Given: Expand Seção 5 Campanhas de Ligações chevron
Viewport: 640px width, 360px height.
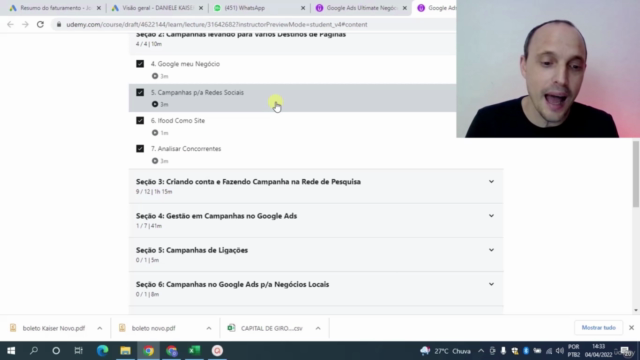Looking at the screenshot, I should click(x=491, y=250).
